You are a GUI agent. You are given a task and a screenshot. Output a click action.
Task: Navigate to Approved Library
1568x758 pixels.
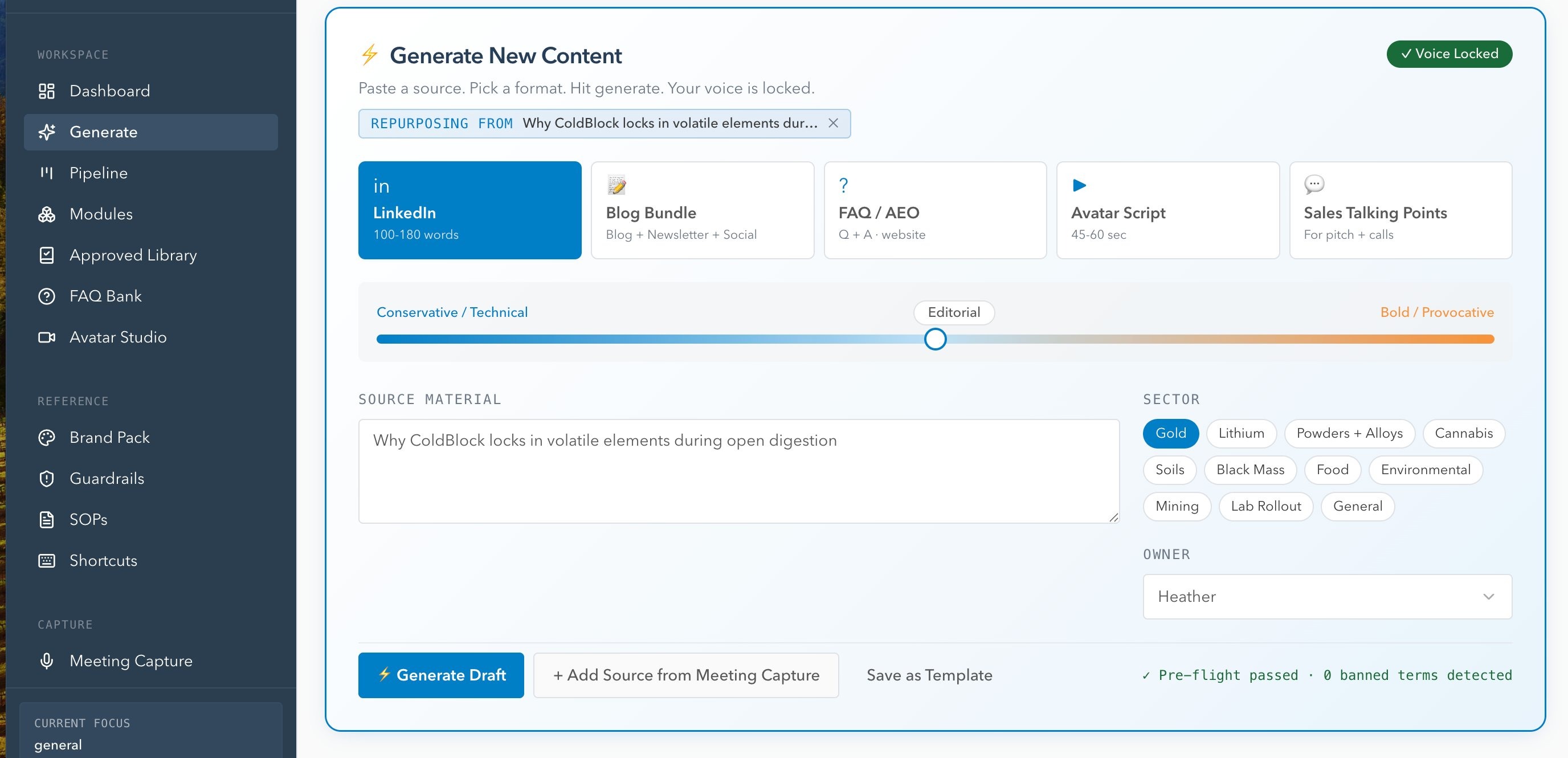click(151, 255)
